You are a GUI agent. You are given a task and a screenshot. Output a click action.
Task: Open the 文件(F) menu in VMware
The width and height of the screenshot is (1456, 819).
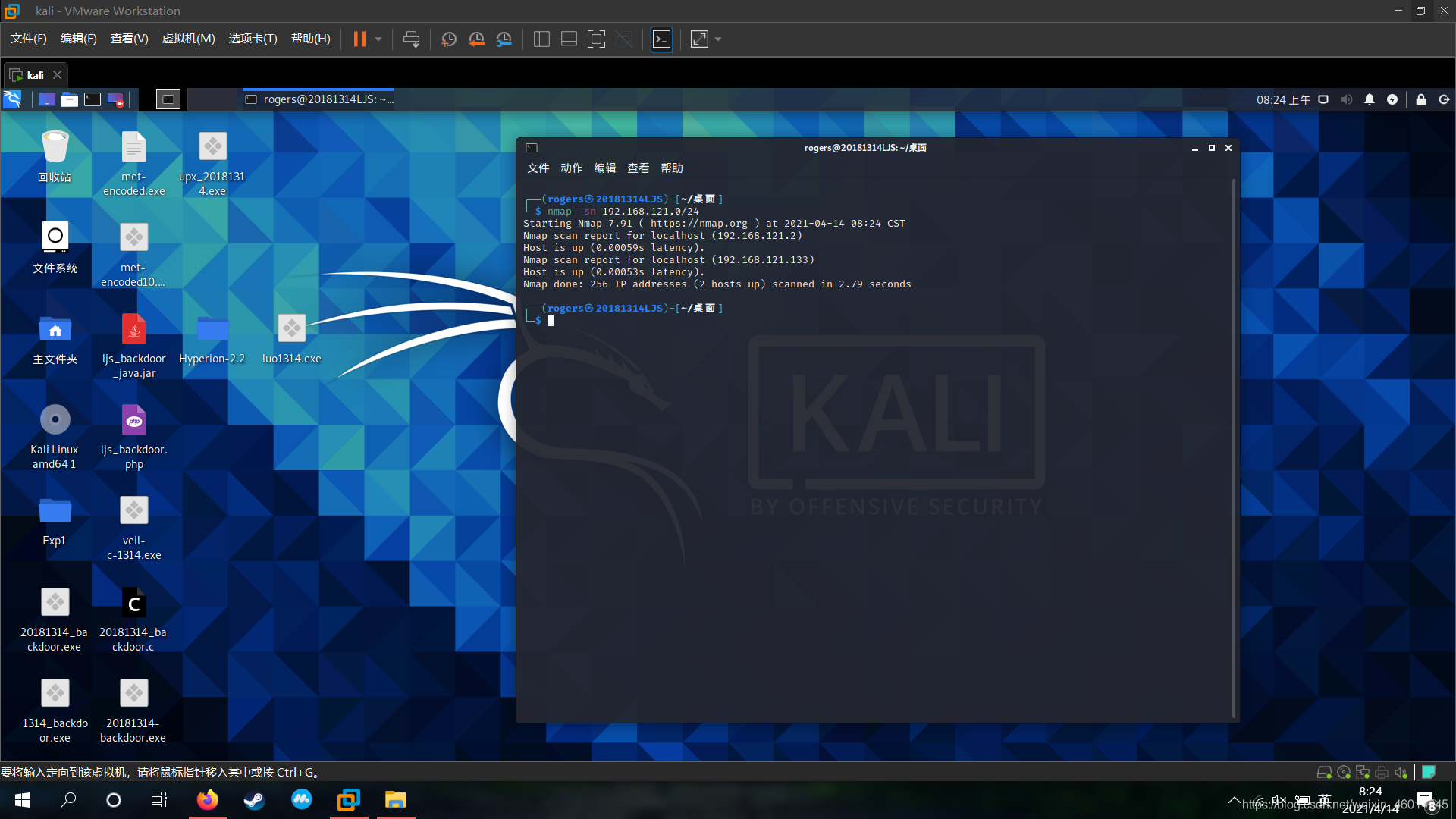point(29,39)
